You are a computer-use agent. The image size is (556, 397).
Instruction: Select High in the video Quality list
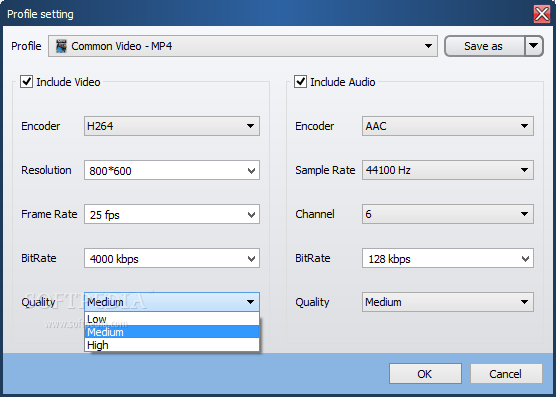172,345
